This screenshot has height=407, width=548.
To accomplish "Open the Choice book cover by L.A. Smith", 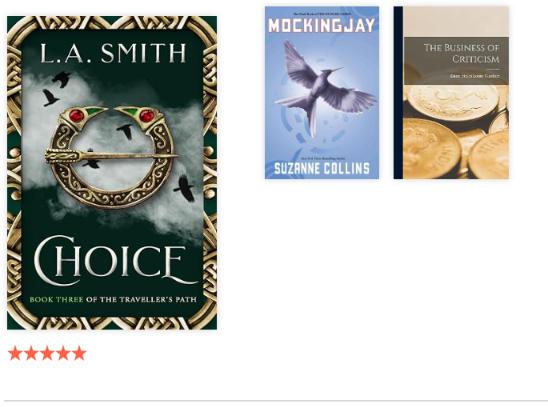I will 112,173.
